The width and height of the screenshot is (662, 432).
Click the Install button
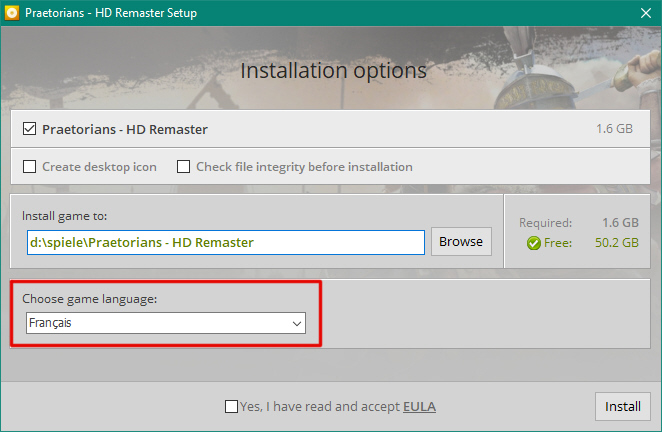pyautogui.click(x=623, y=406)
